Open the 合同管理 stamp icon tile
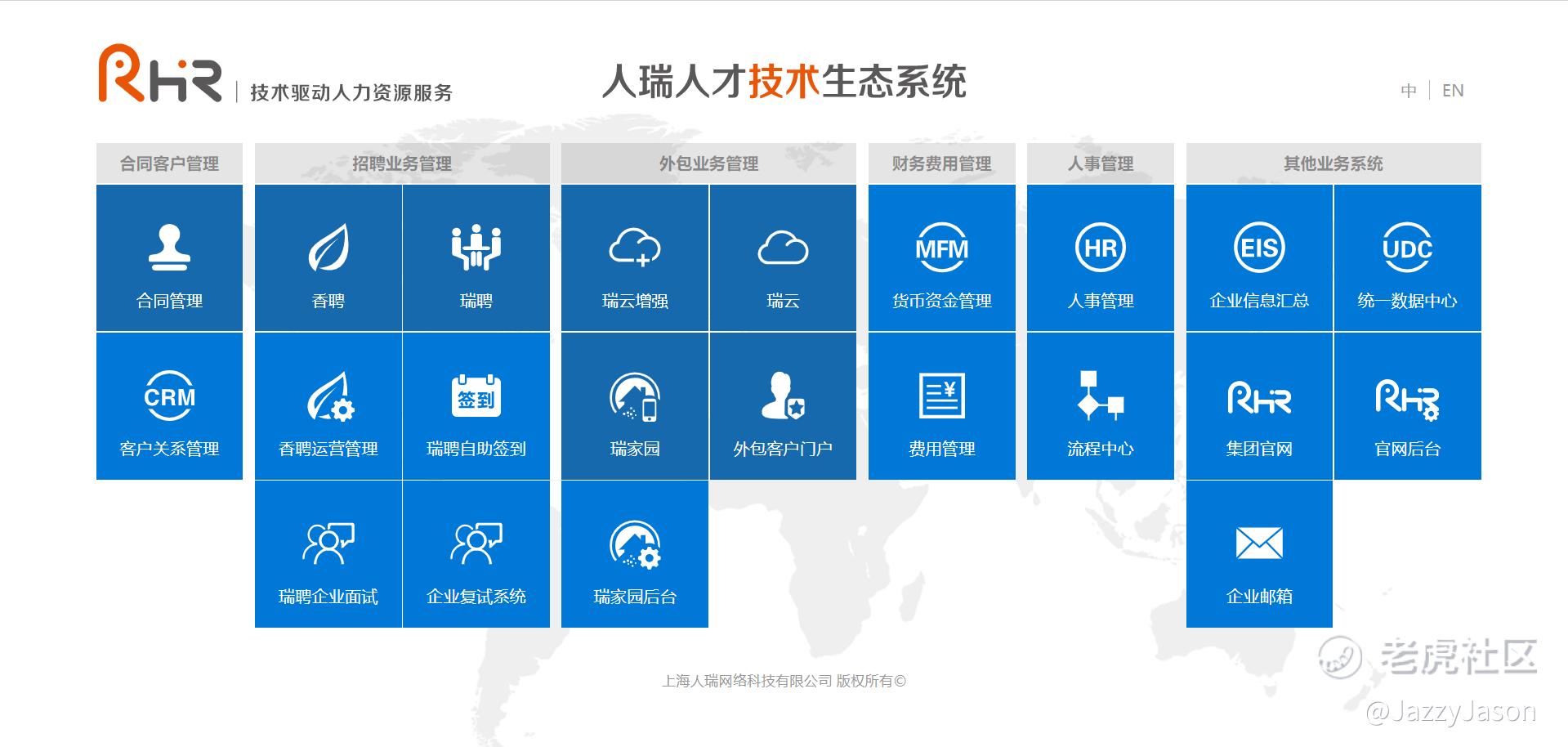This screenshot has width=1568, height=747. tap(169, 257)
